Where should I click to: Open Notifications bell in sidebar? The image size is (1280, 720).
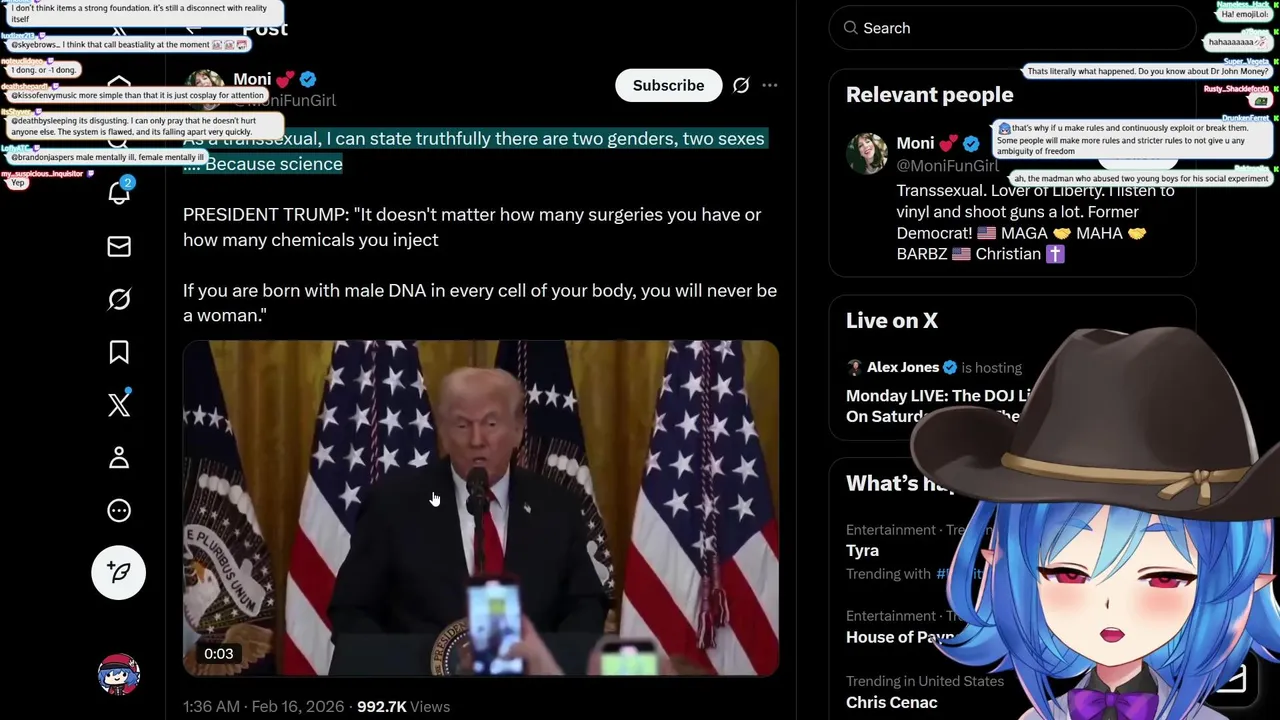tap(119, 192)
